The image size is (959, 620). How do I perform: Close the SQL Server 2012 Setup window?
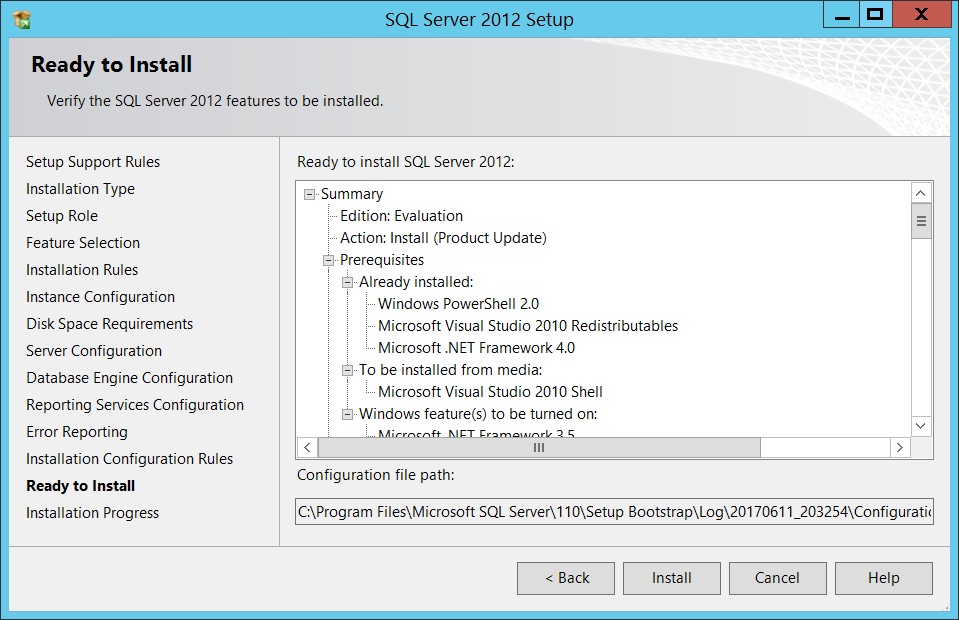click(x=921, y=15)
